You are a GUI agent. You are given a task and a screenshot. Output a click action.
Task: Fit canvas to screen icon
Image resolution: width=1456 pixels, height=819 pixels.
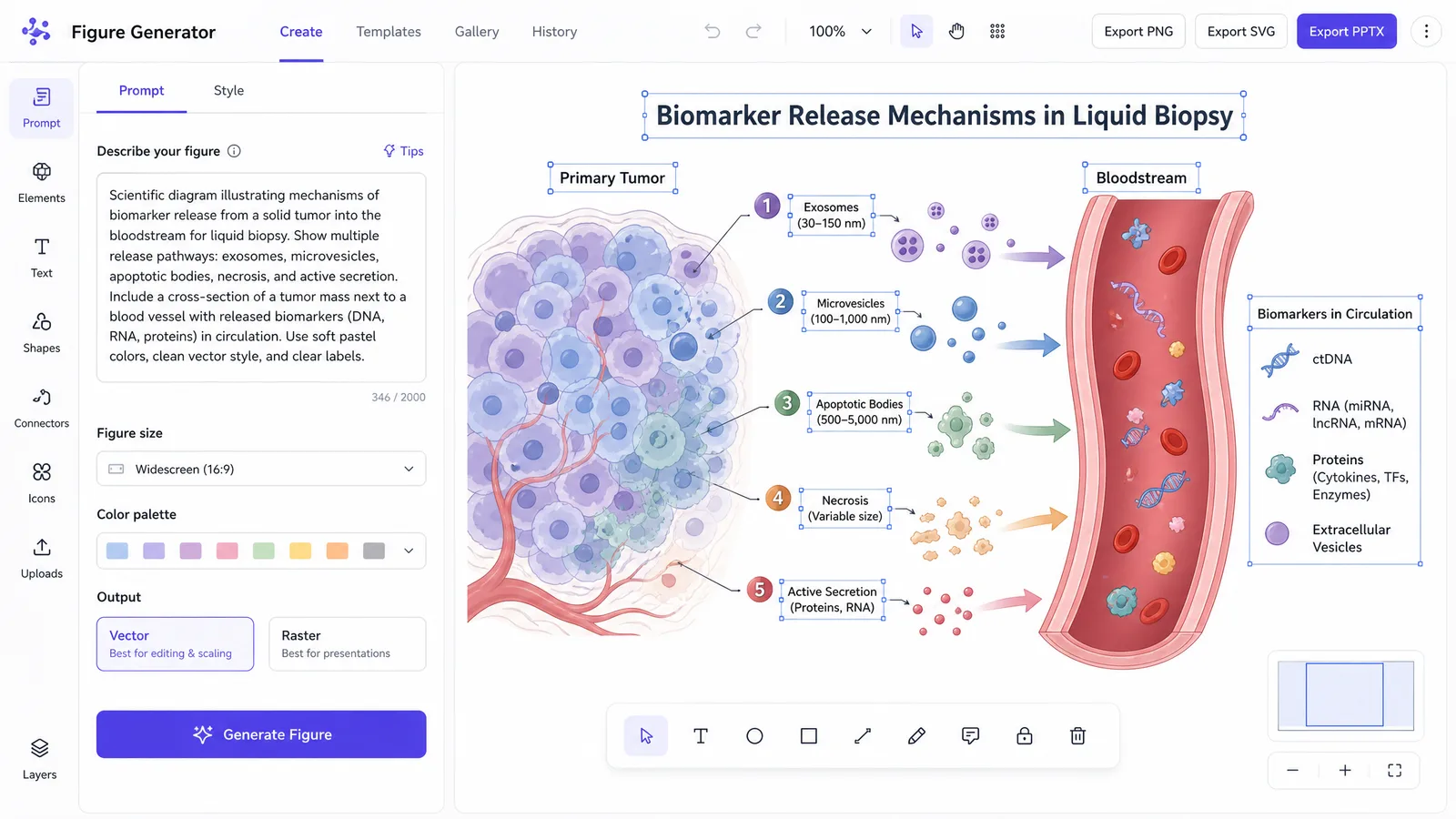1394,771
